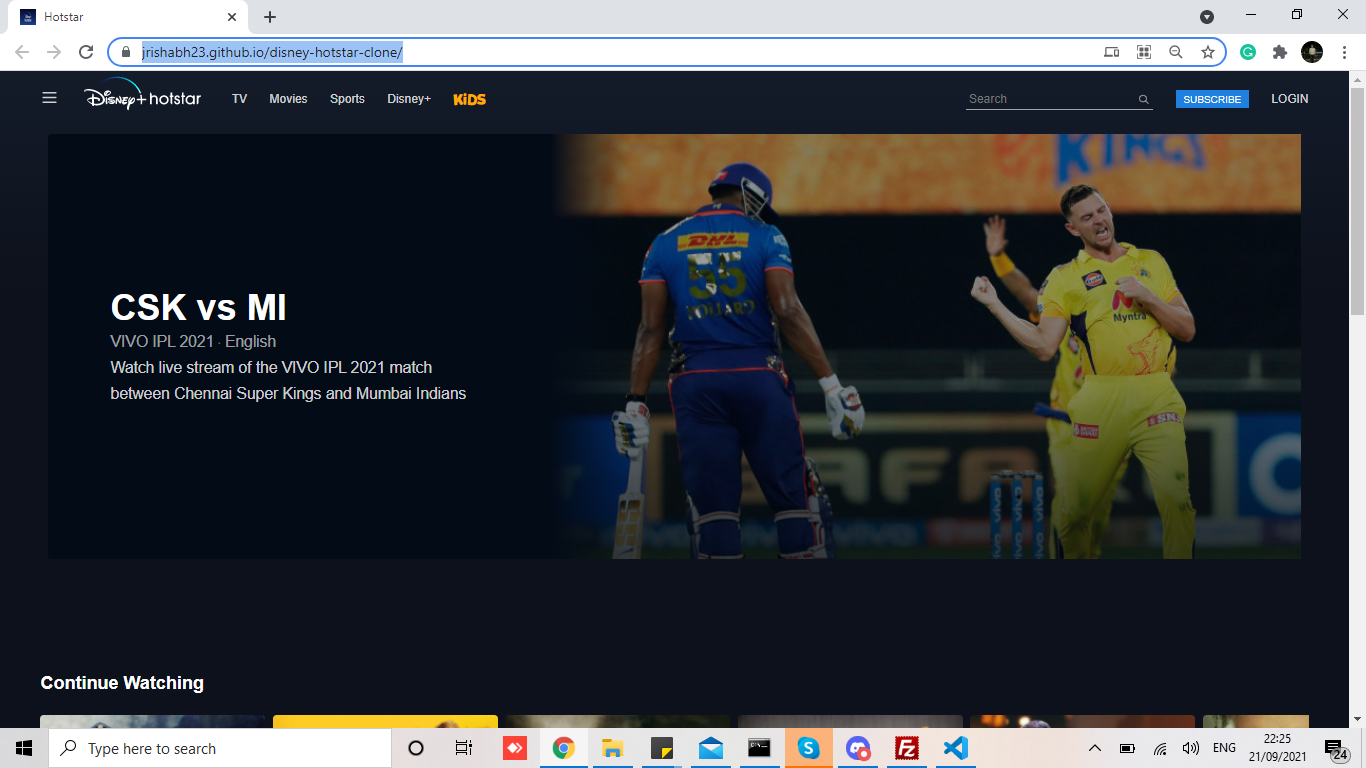Click the zoom-out magnifier in the address bar
Viewport: 1366px width, 768px height.
pos(1176,50)
